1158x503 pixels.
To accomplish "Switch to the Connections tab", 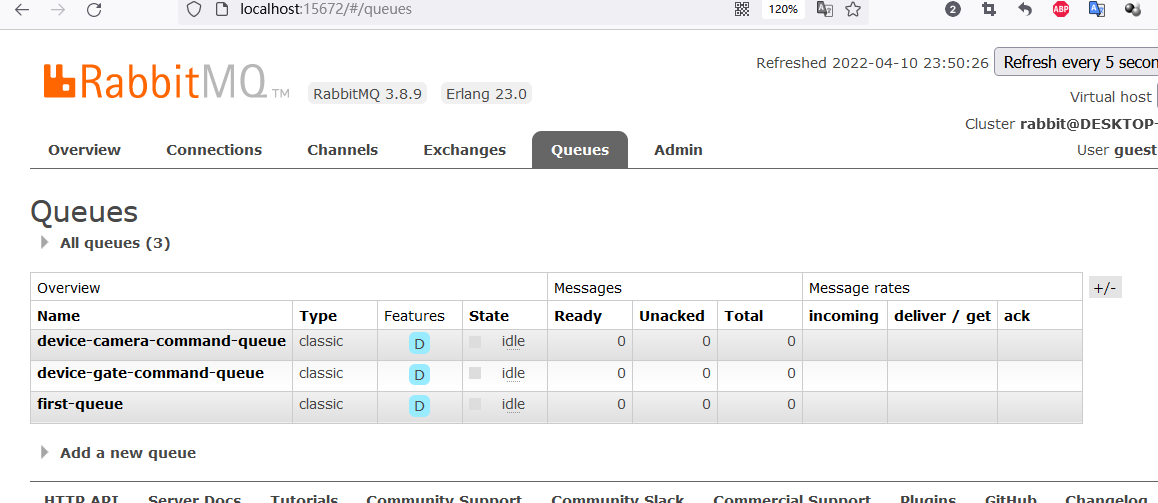I will tap(214, 150).
